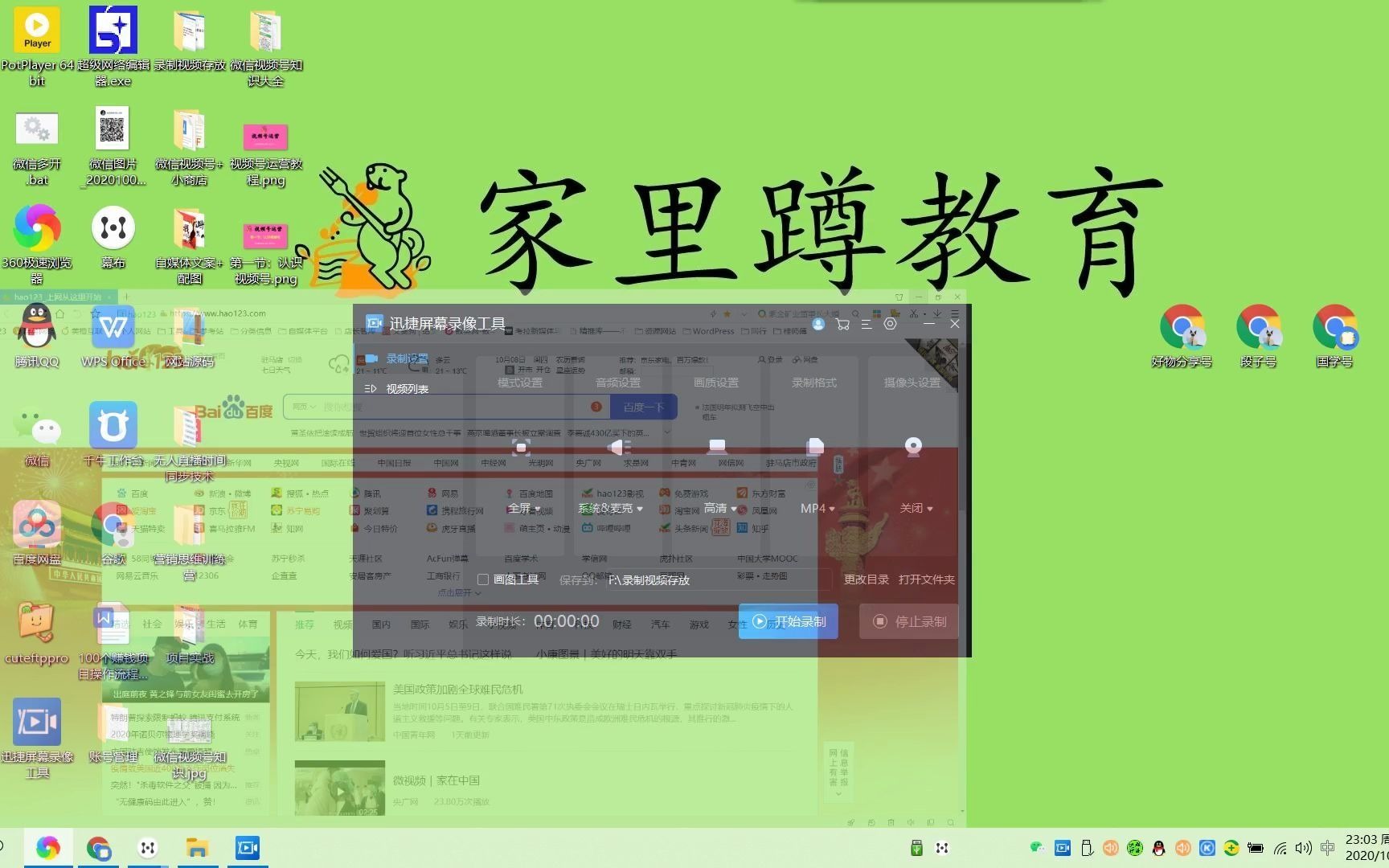The width and height of the screenshot is (1389, 868).
Task: Expand the 关闭 camera dropdown
Action: (x=916, y=509)
